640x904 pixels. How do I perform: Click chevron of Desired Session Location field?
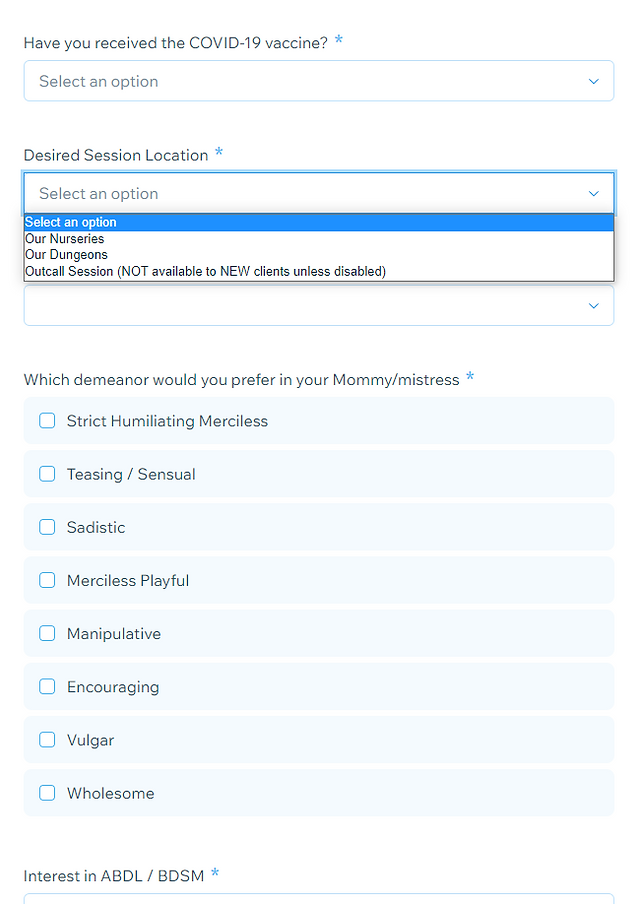(x=593, y=194)
